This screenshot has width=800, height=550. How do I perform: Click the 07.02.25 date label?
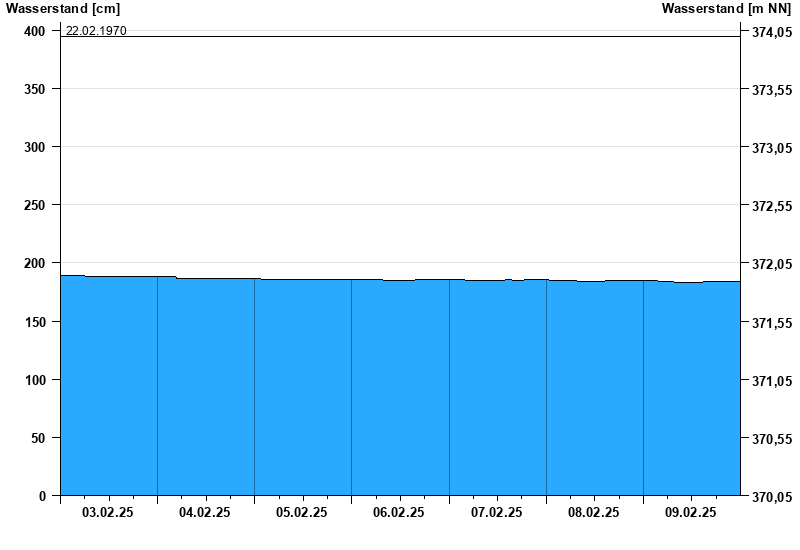tap(496, 513)
